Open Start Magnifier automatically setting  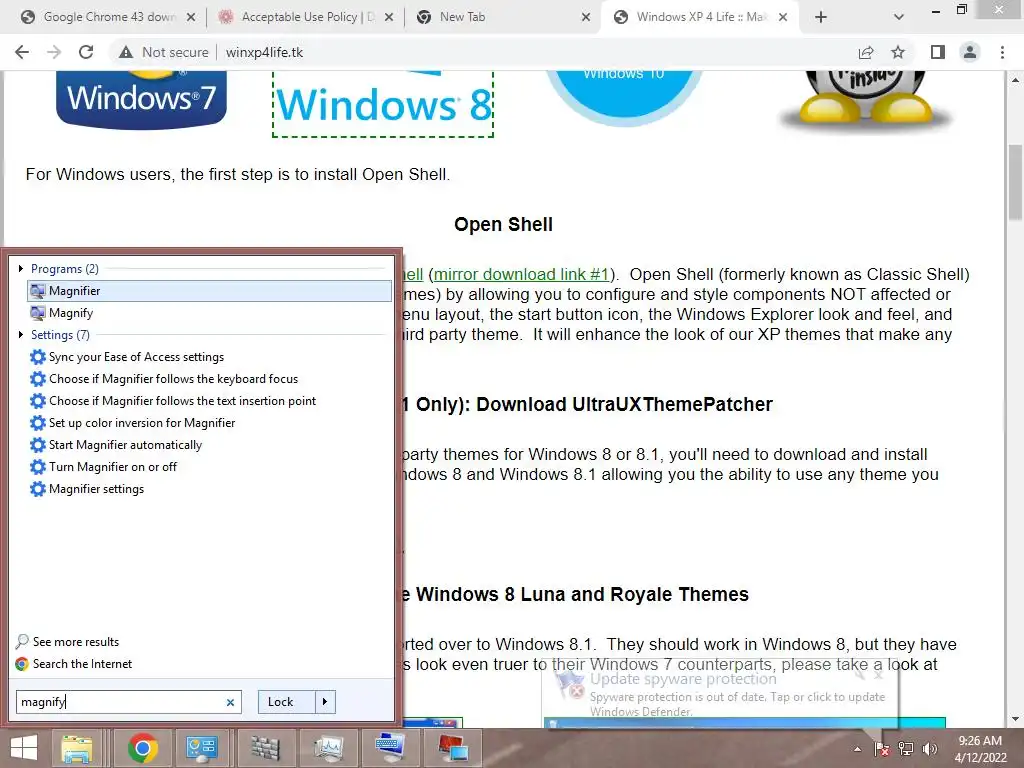tap(125, 445)
